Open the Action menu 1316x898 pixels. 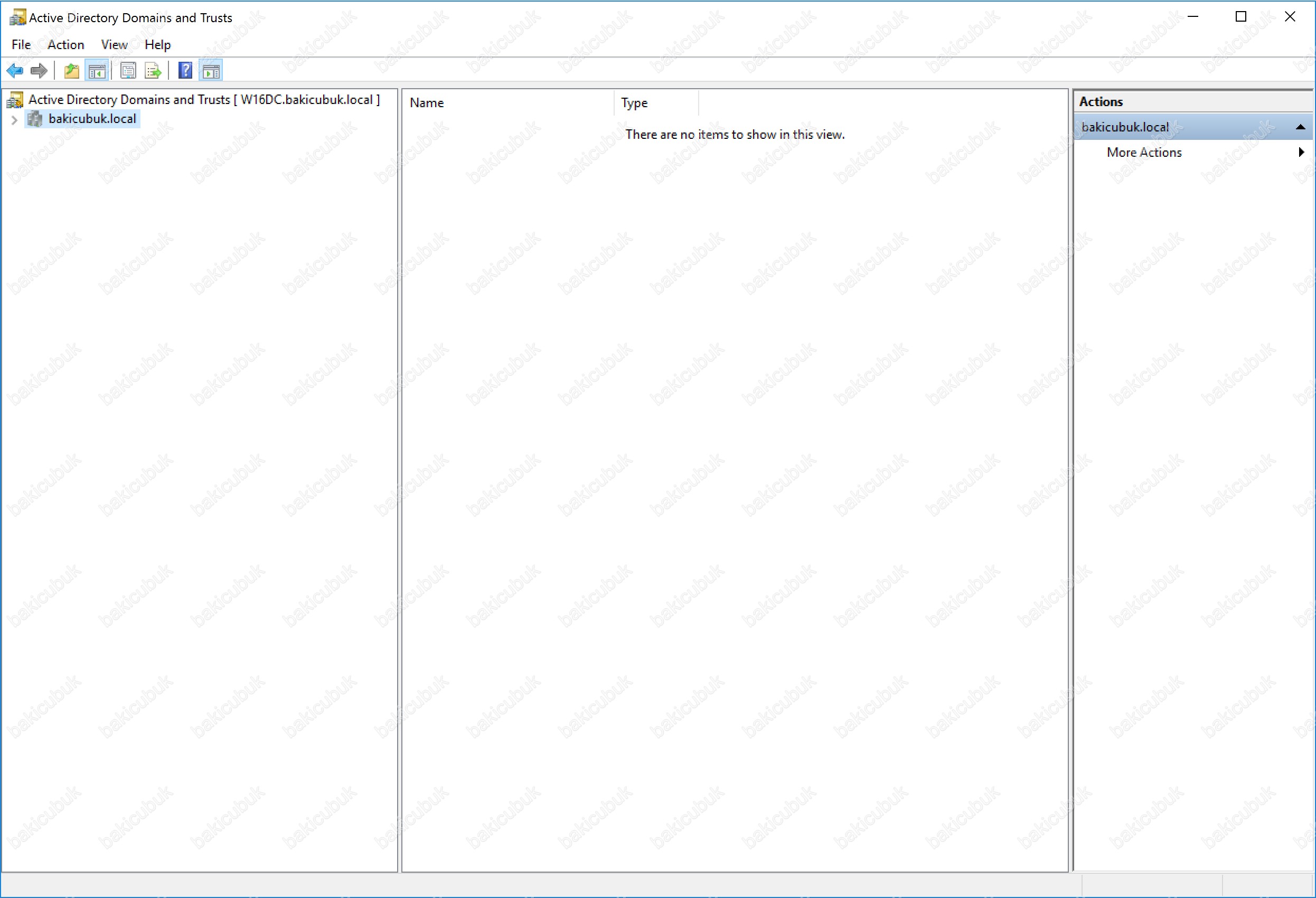tap(65, 45)
